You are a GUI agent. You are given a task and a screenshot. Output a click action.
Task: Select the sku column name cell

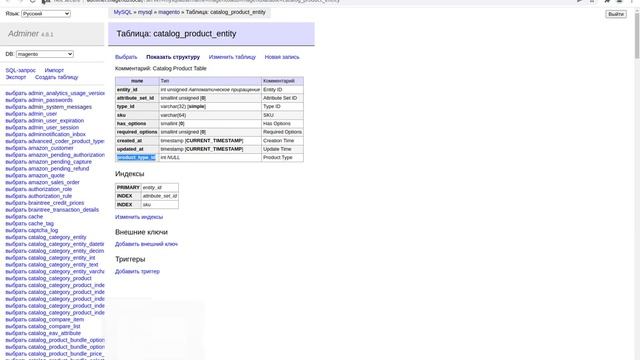pos(137,115)
